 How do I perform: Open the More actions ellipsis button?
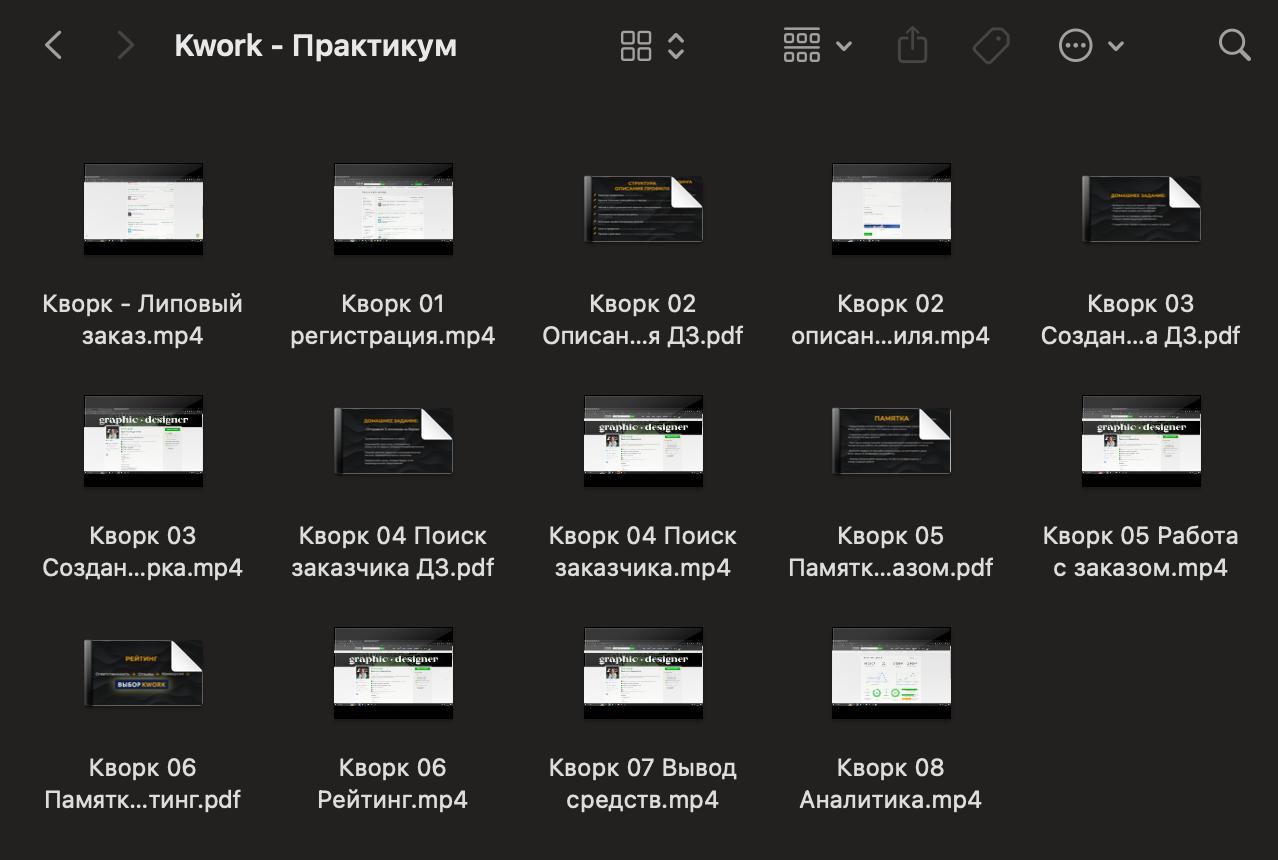(x=1075, y=45)
